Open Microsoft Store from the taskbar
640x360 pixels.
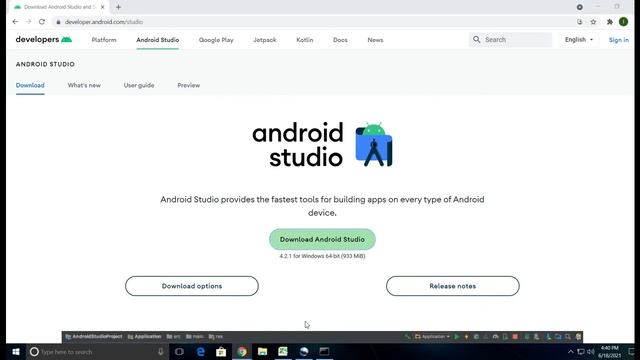(221, 351)
